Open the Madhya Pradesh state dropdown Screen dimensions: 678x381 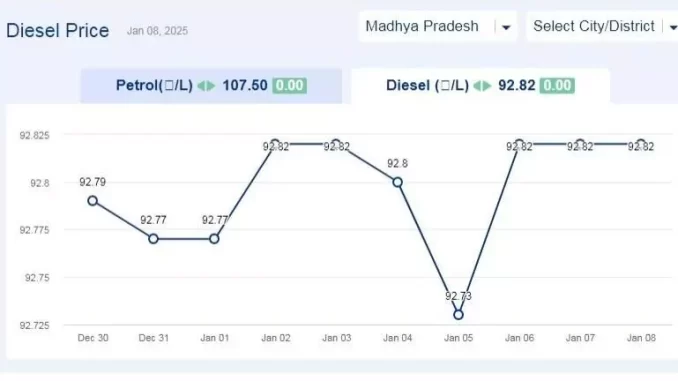[x=438, y=26]
